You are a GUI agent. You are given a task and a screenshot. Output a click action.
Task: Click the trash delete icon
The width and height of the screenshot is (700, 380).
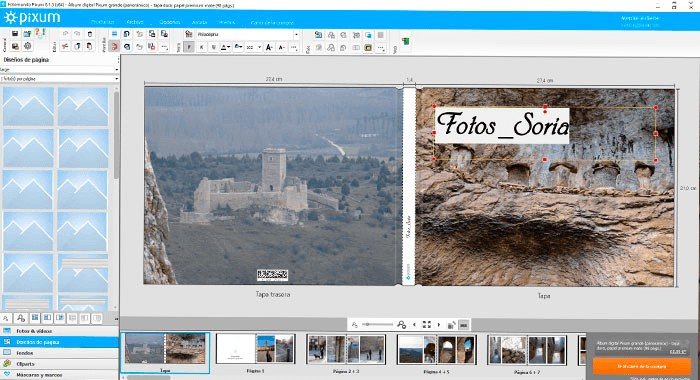click(90, 34)
